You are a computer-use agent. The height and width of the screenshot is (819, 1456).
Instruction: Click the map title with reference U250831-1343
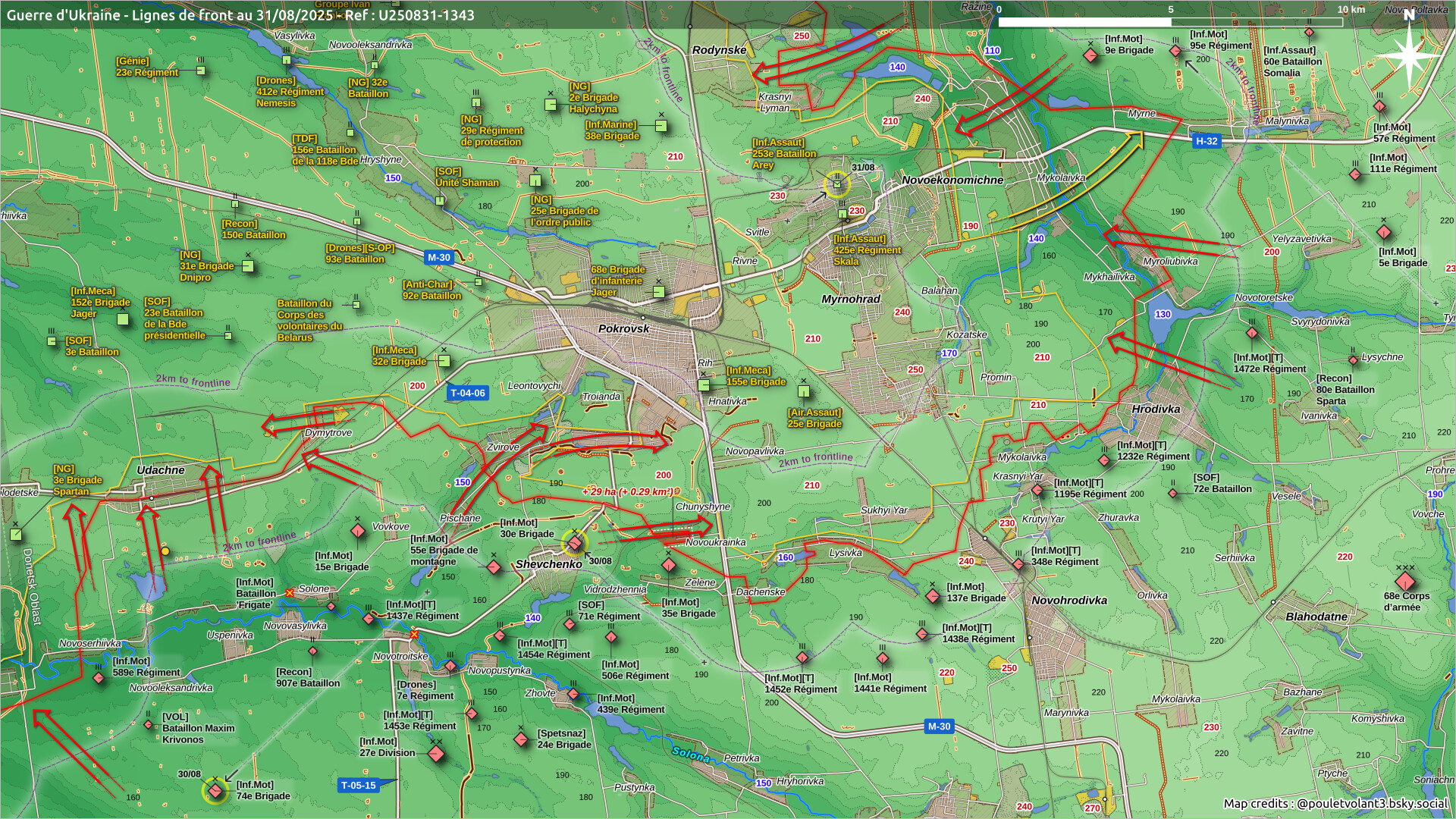240,15
